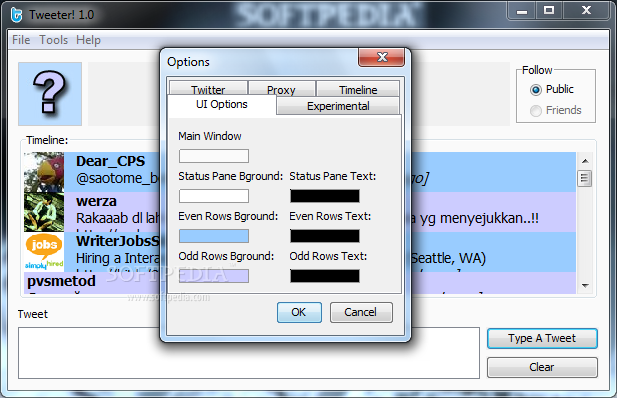Switch to the Twitter tab
This screenshot has height=398, width=617.
[208, 89]
